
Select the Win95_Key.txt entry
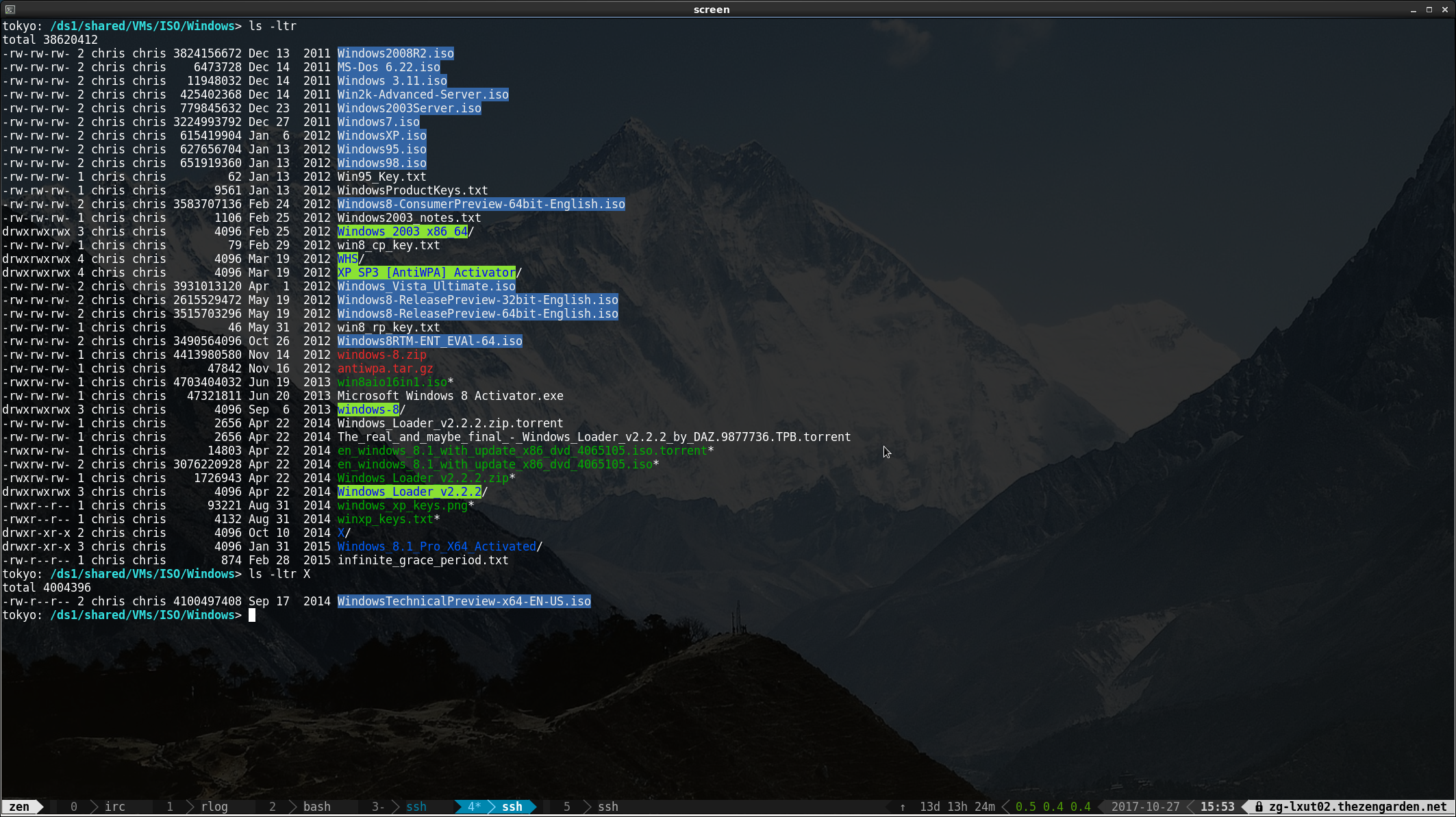(x=381, y=177)
